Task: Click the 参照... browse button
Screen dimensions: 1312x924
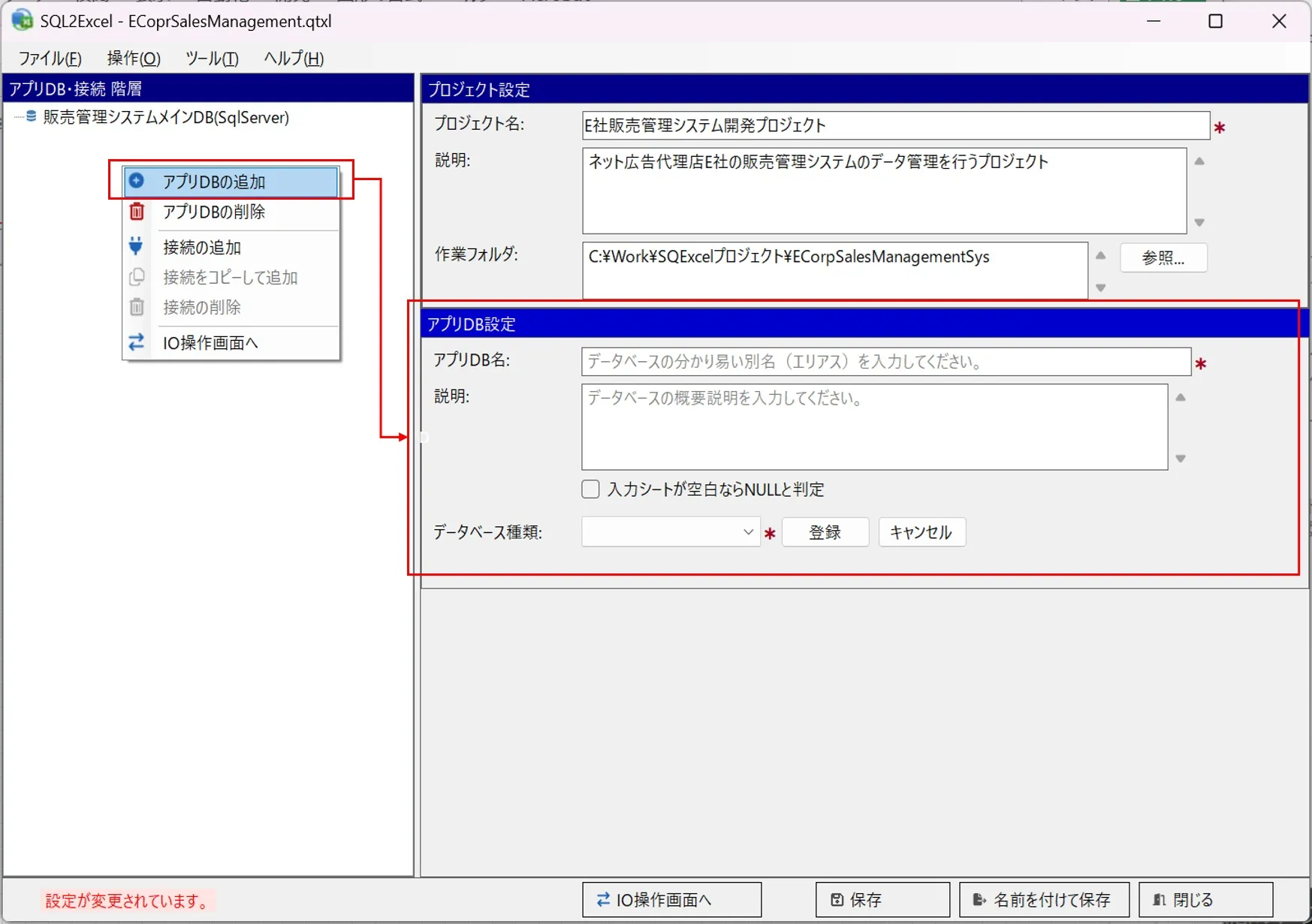Action: [1163, 257]
